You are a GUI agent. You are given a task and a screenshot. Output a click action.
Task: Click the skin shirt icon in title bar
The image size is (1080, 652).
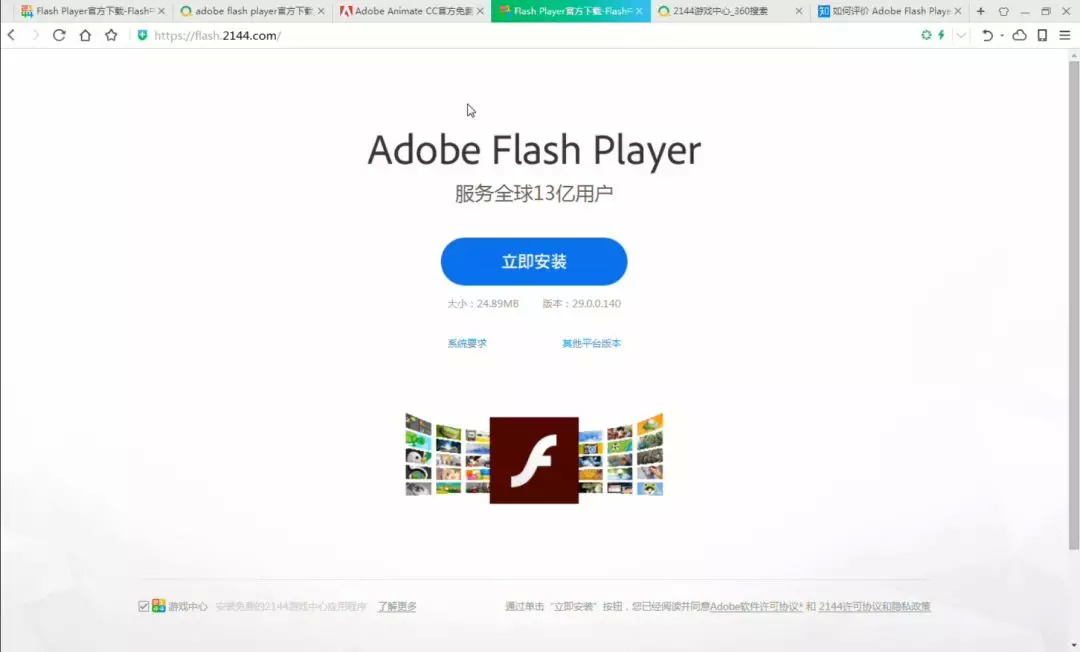coord(1004,11)
